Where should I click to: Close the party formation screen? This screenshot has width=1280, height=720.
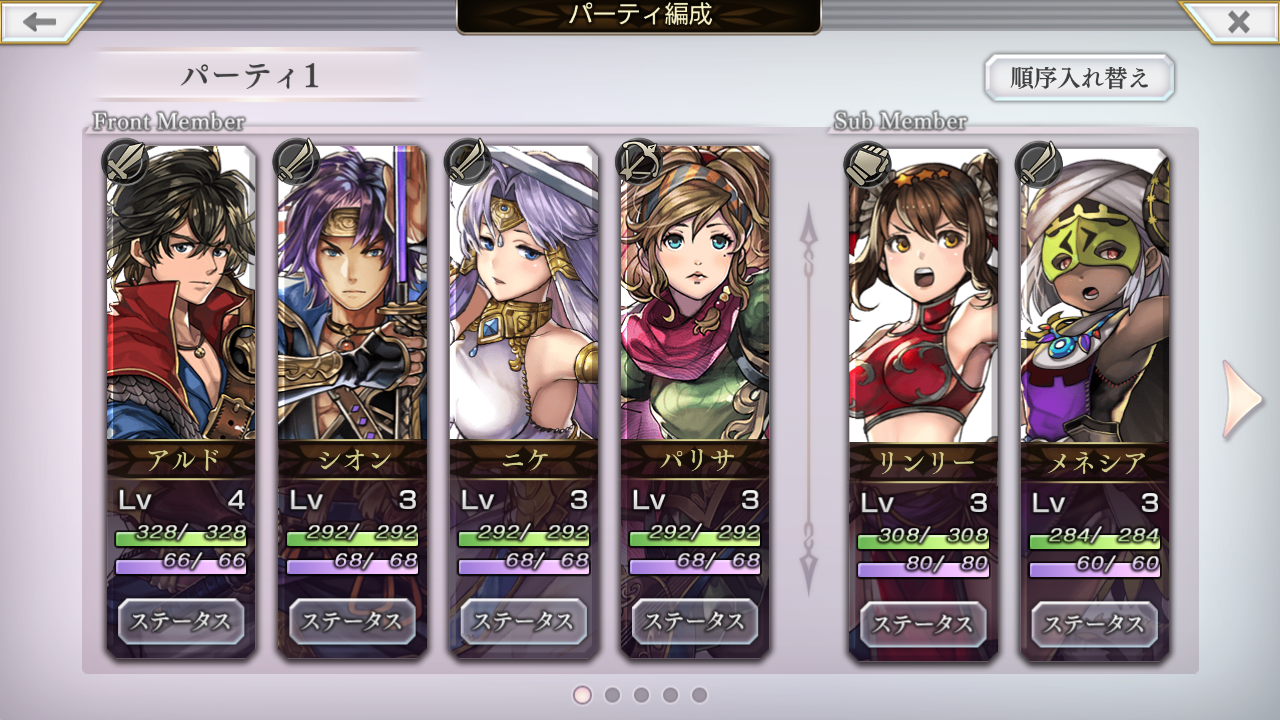click(1238, 22)
